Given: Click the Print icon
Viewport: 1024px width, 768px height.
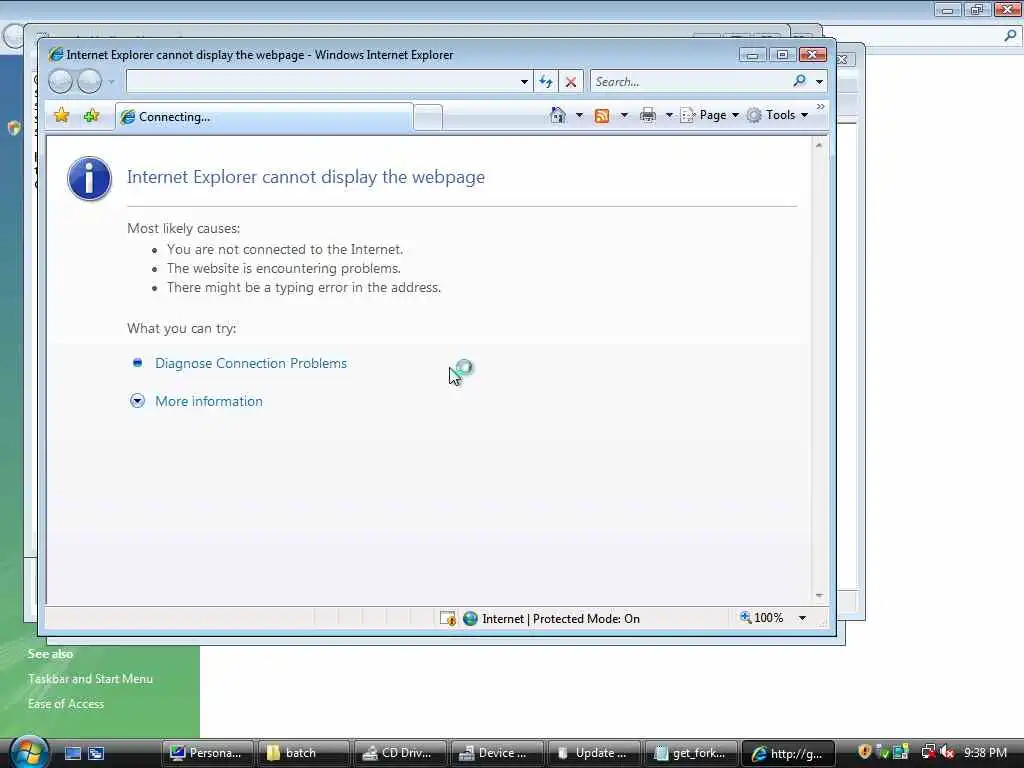Looking at the screenshot, I should pyautogui.click(x=647, y=116).
